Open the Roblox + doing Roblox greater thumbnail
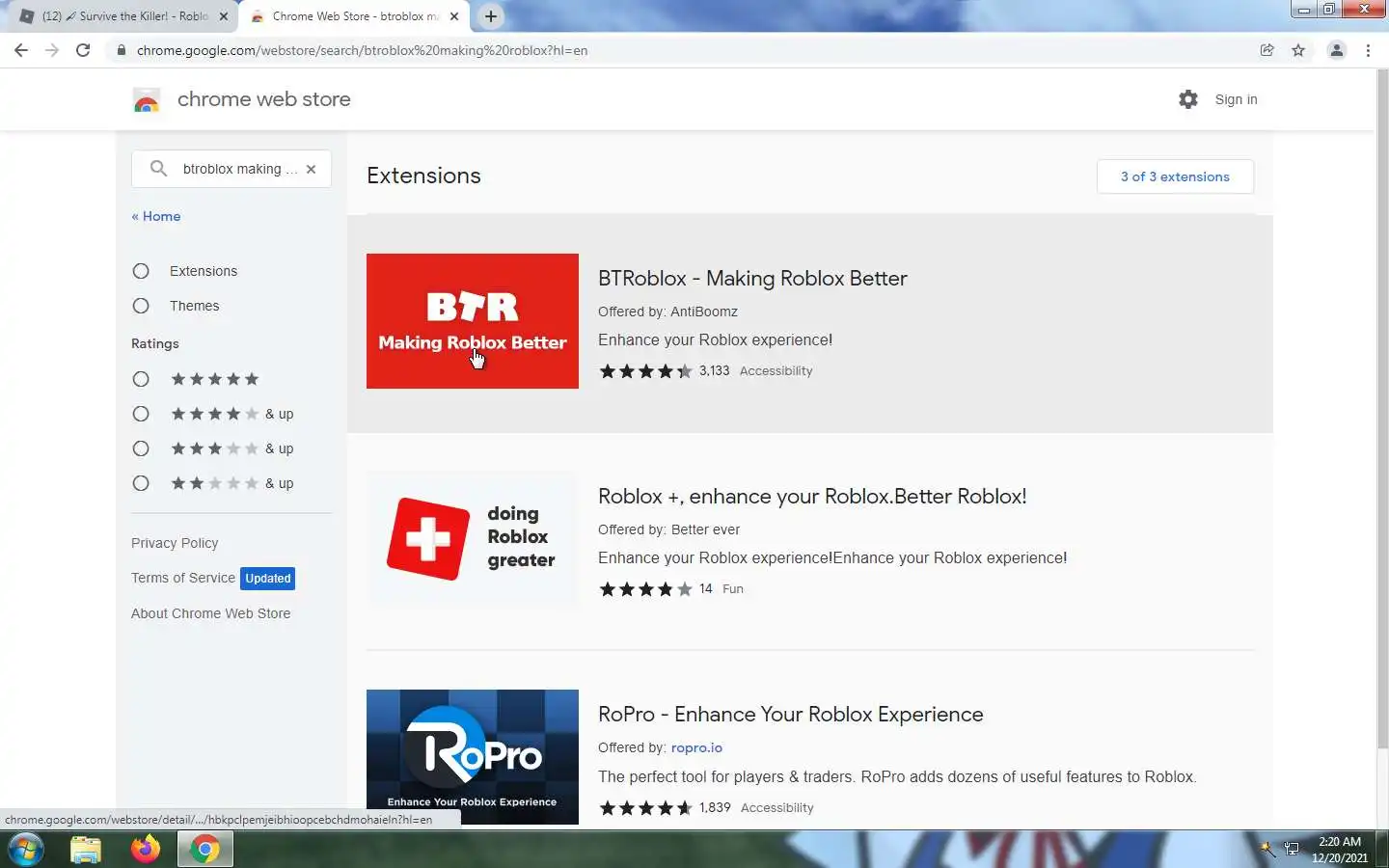 tap(473, 539)
